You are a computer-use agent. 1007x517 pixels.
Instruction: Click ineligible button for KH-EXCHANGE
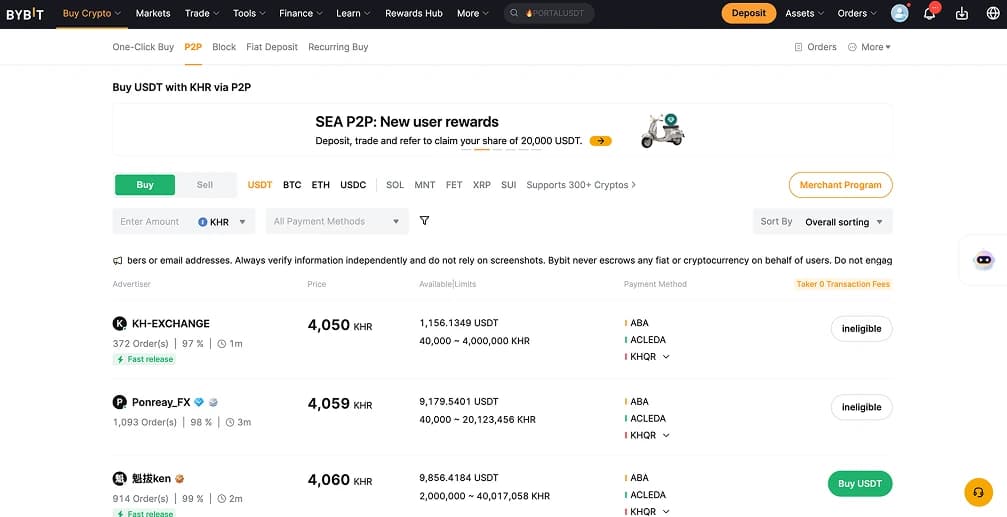[x=862, y=329]
